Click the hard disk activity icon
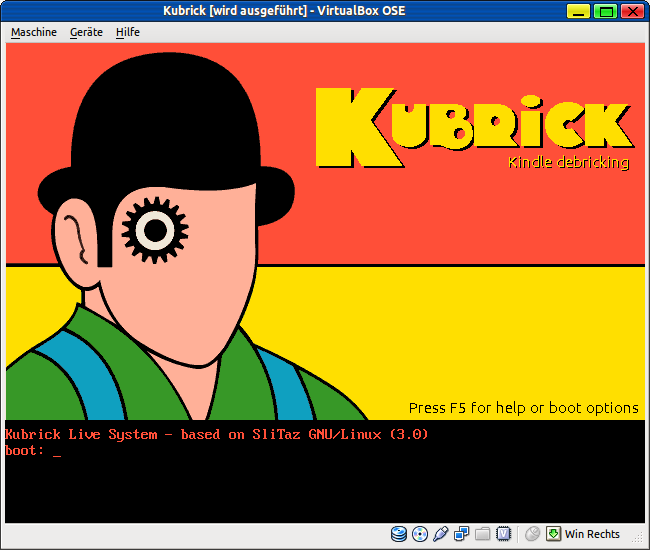Image resolution: width=650 pixels, height=550 pixels. [399, 534]
